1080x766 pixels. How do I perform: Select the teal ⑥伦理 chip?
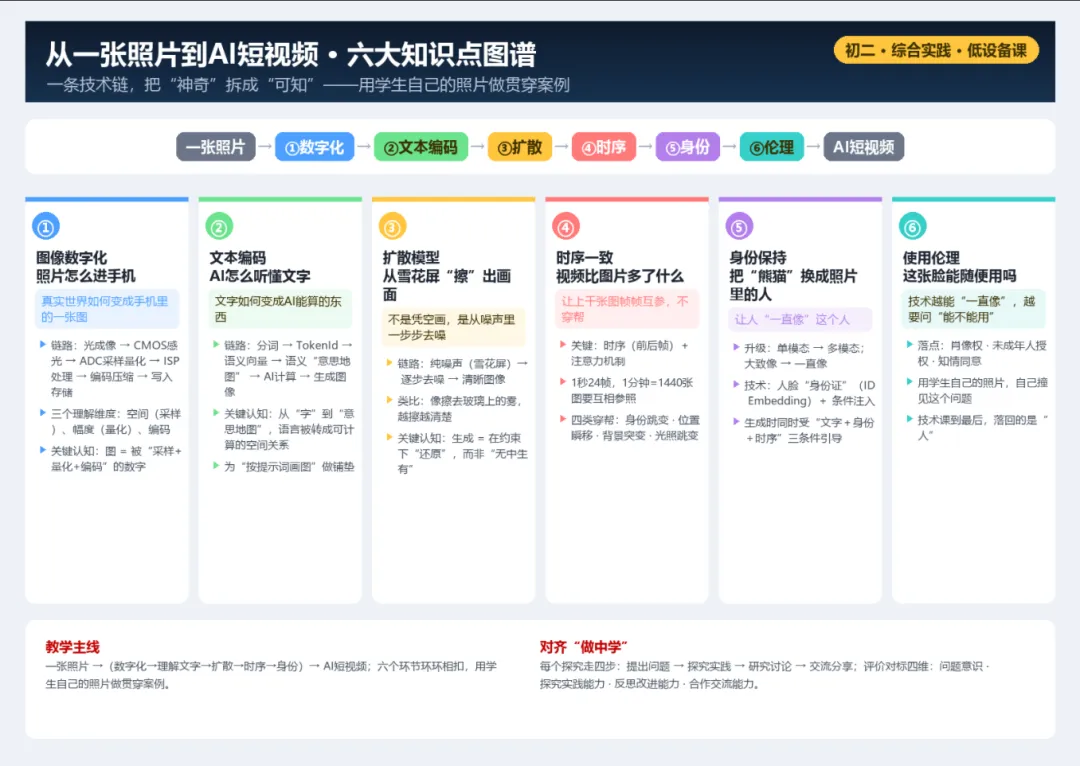click(771, 147)
